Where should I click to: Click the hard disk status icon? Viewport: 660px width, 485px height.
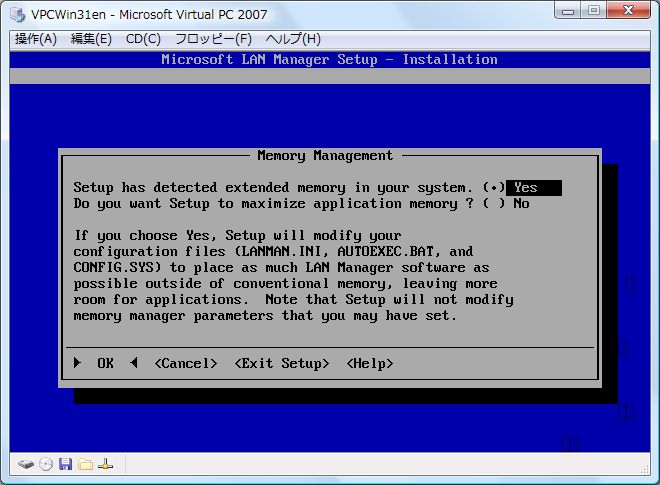pos(26,464)
